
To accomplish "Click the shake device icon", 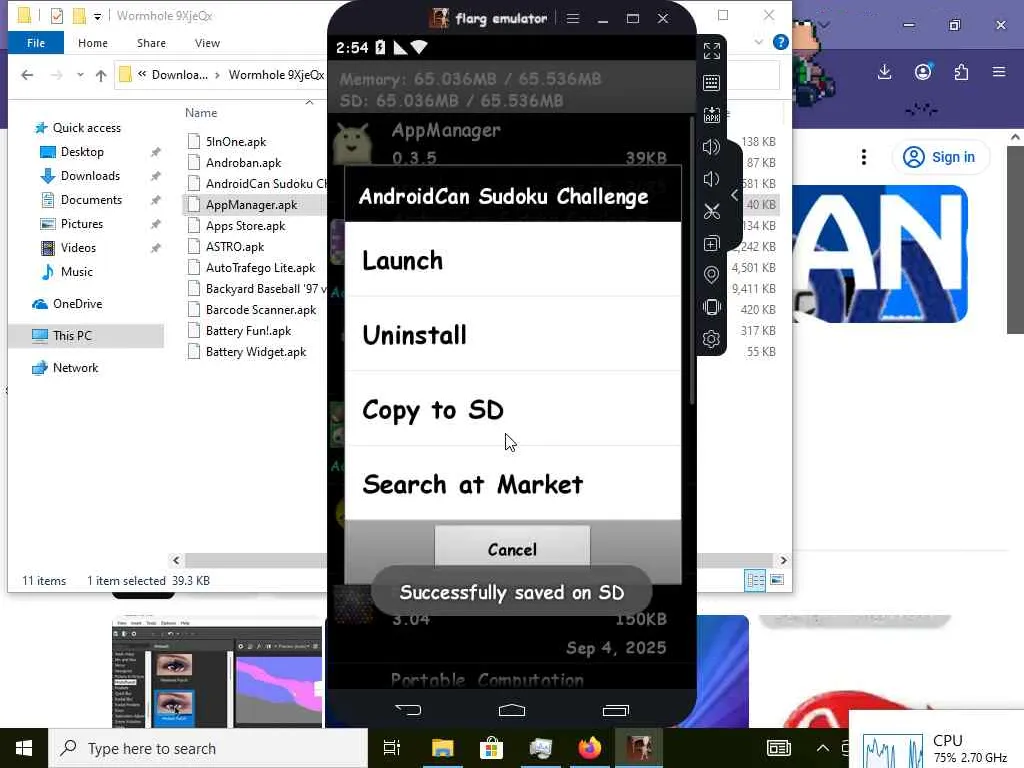I will tap(712, 307).
